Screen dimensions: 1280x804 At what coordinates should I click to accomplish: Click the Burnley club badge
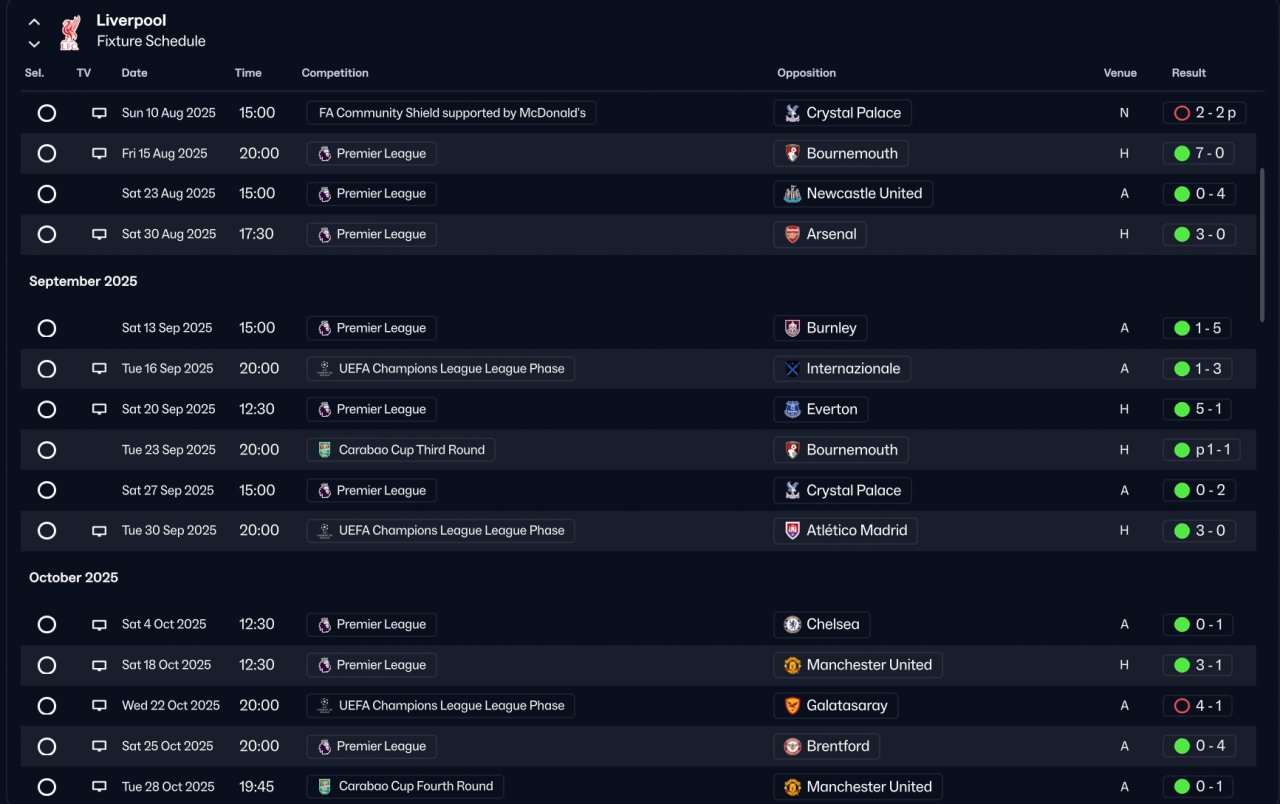pyautogui.click(x=792, y=328)
